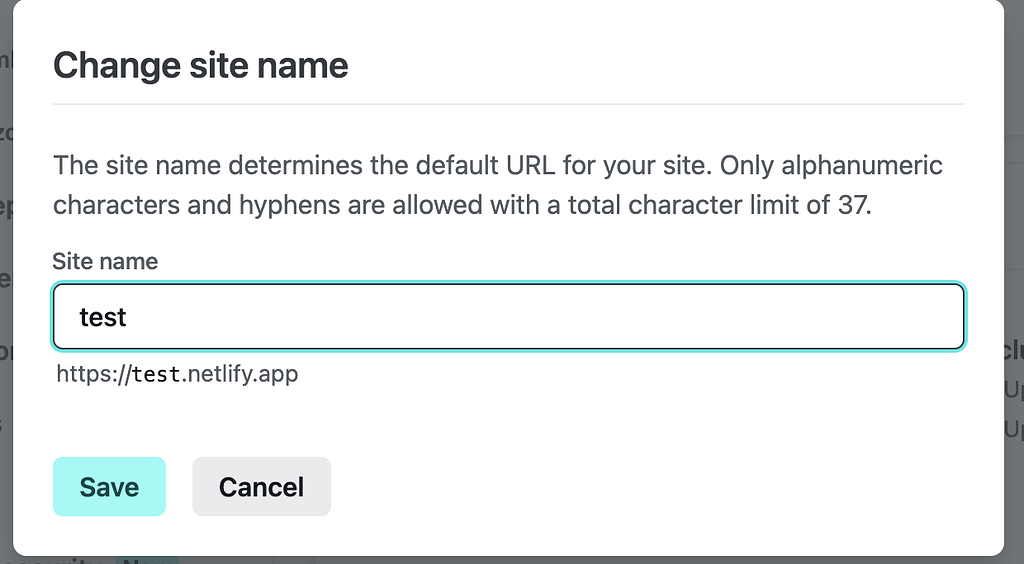Click the "https://" prefix below the field
This screenshot has width=1024, height=564.
(94, 375)
